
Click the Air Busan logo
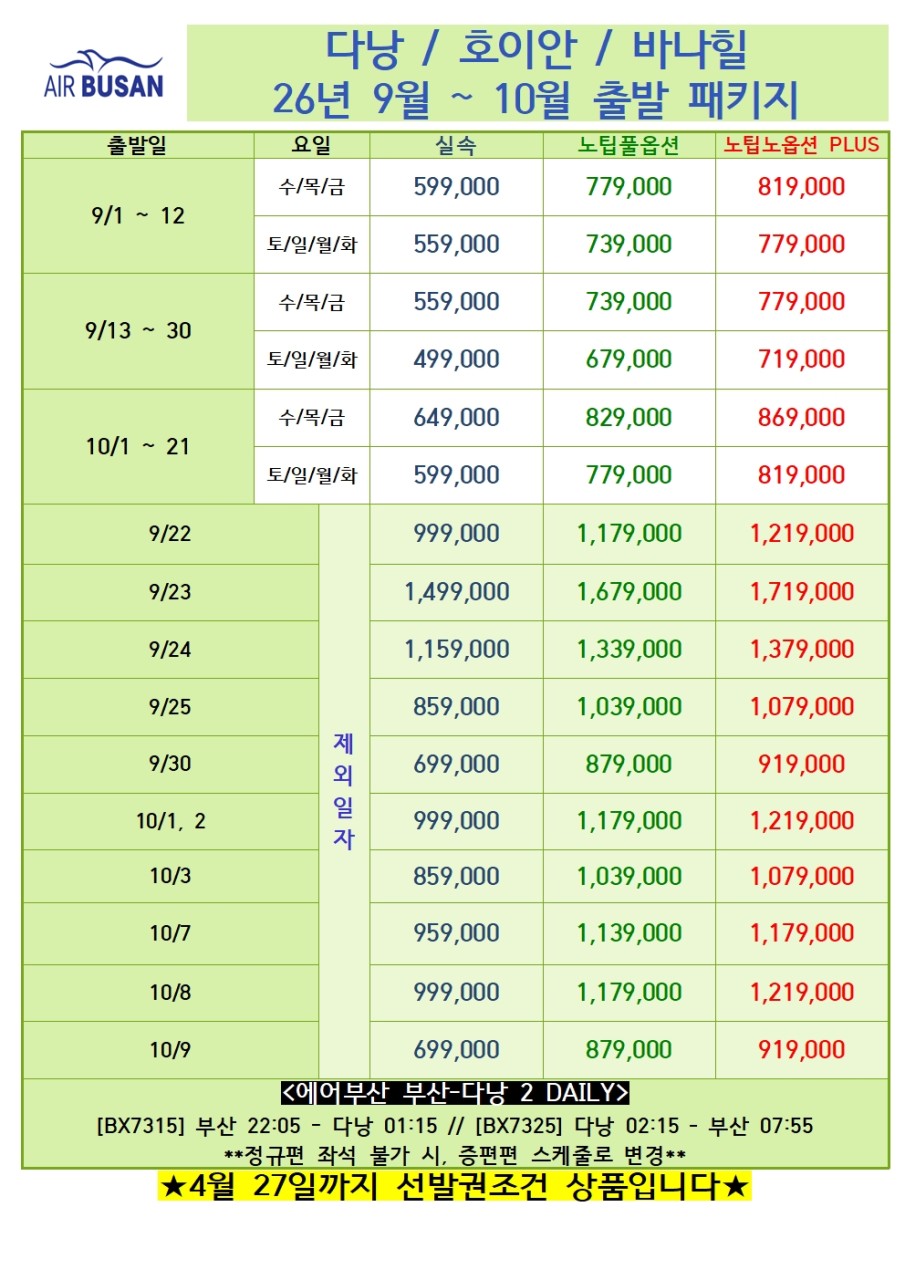103,75
